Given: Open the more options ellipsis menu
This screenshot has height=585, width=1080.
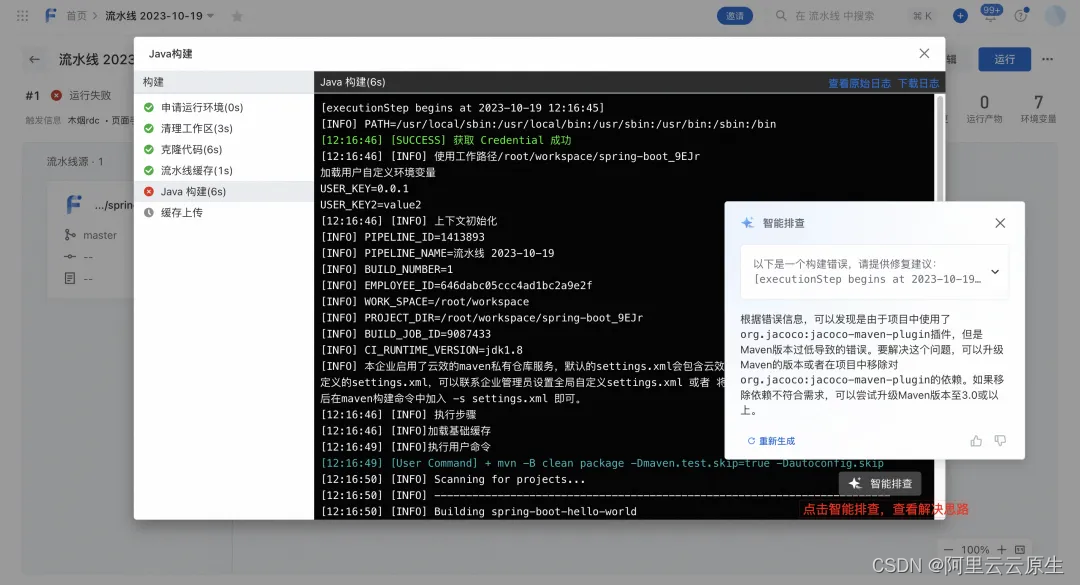Looking at the screenshot, I should (x=1048, y=59).
